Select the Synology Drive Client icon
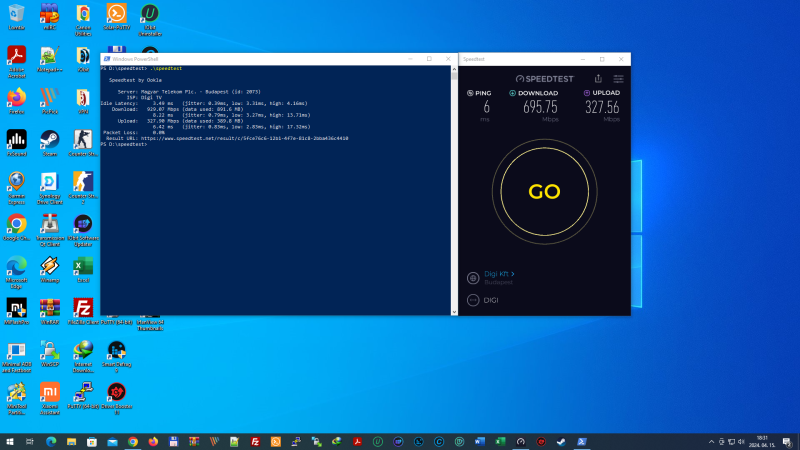Screen dimensions: 800x450 tap(49, 188)
